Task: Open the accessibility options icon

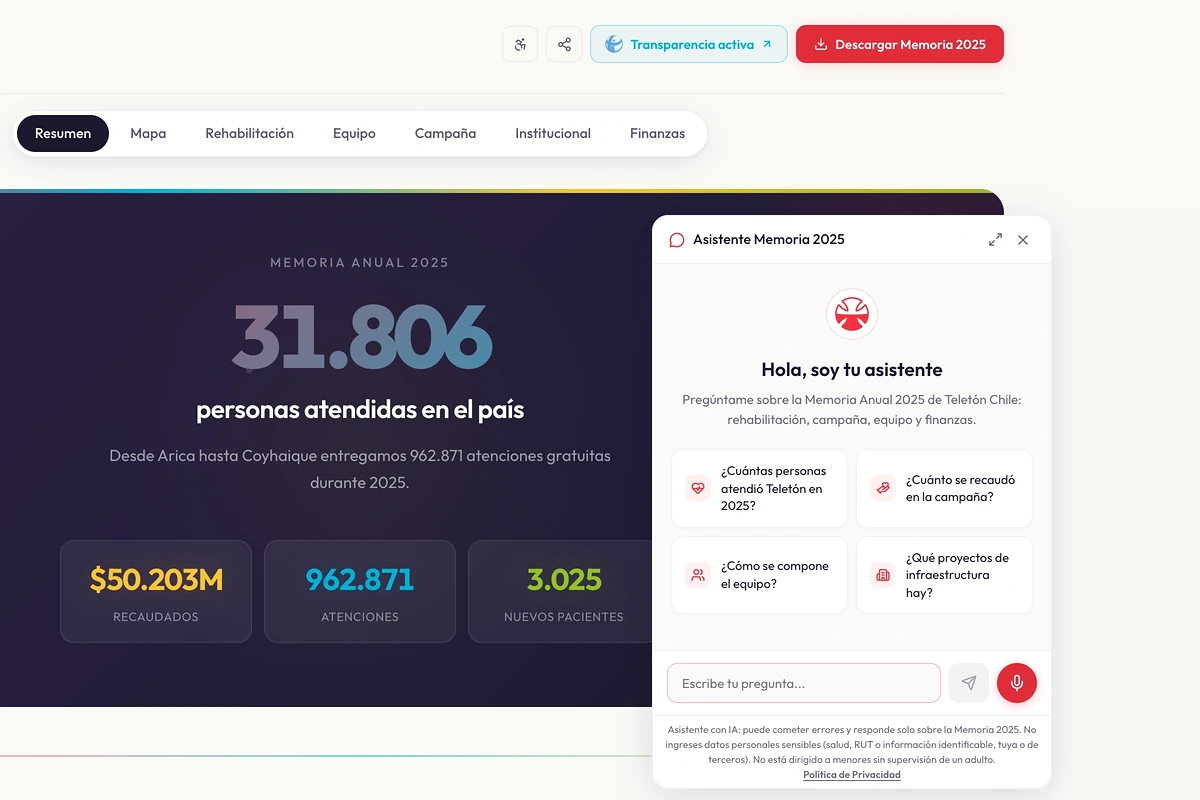Action: point(520,44)
